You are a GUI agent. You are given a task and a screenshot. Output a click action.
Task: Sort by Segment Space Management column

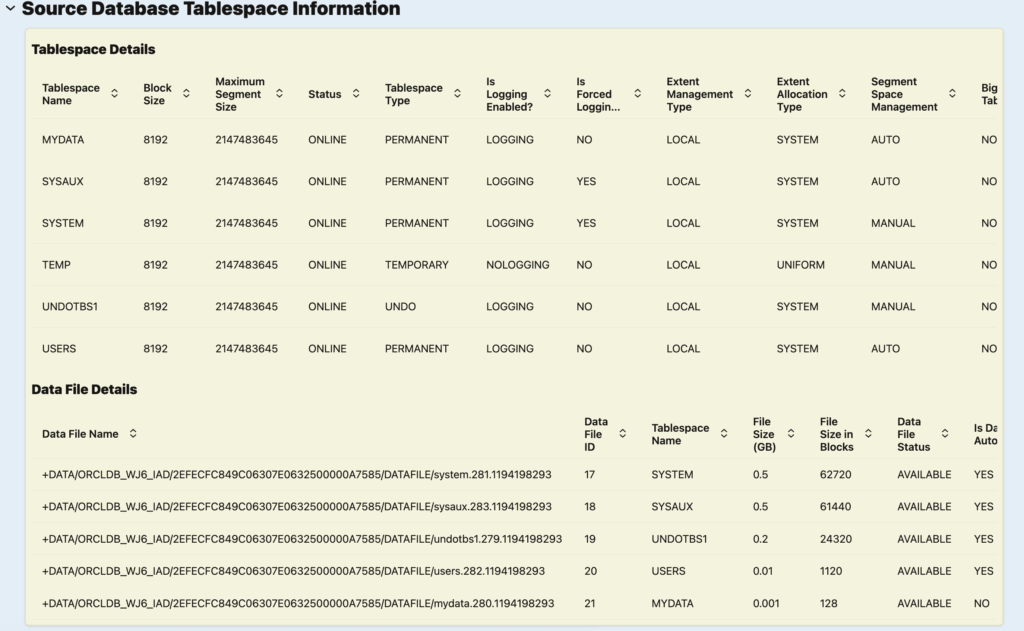pyautogui.click(x=951, y=94)
